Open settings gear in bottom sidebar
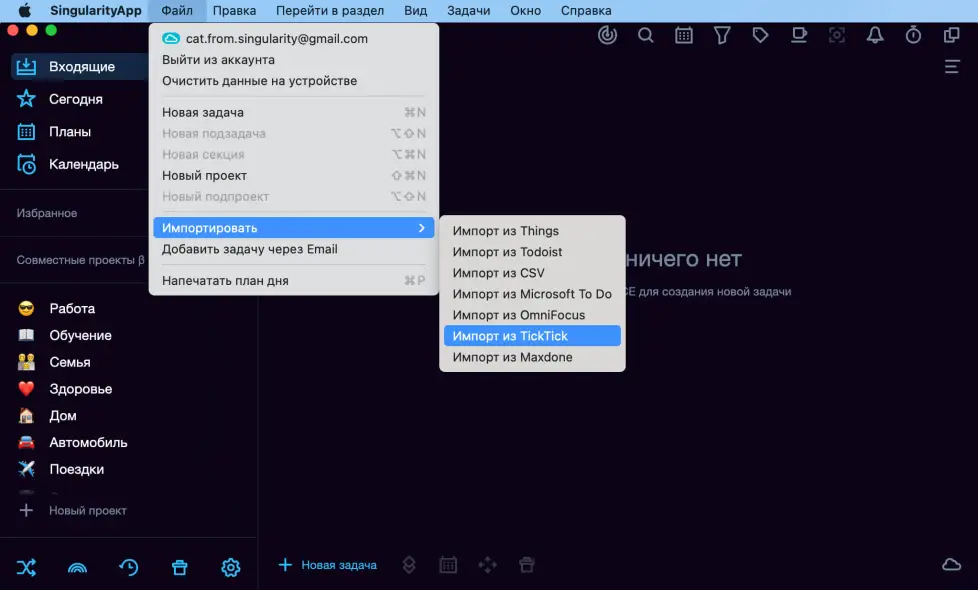Image resolution: width=978 pixels, height=590 pixels. pyautogui.click(x=230, y=567)
